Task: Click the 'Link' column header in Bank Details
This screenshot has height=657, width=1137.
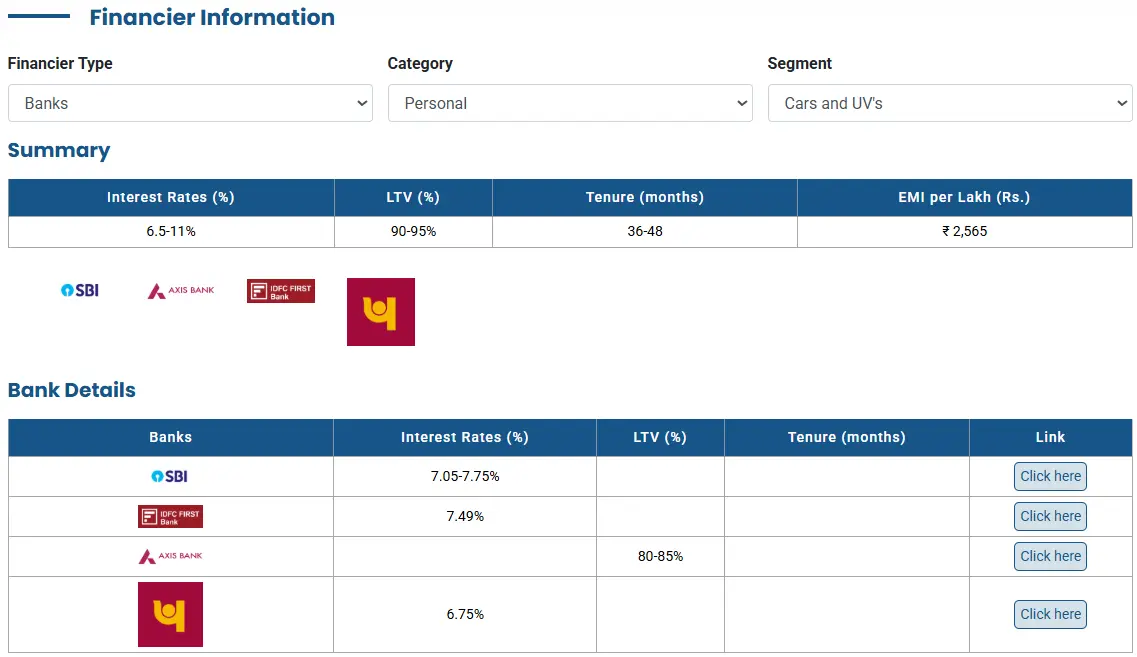Action: coord(1050,437)
